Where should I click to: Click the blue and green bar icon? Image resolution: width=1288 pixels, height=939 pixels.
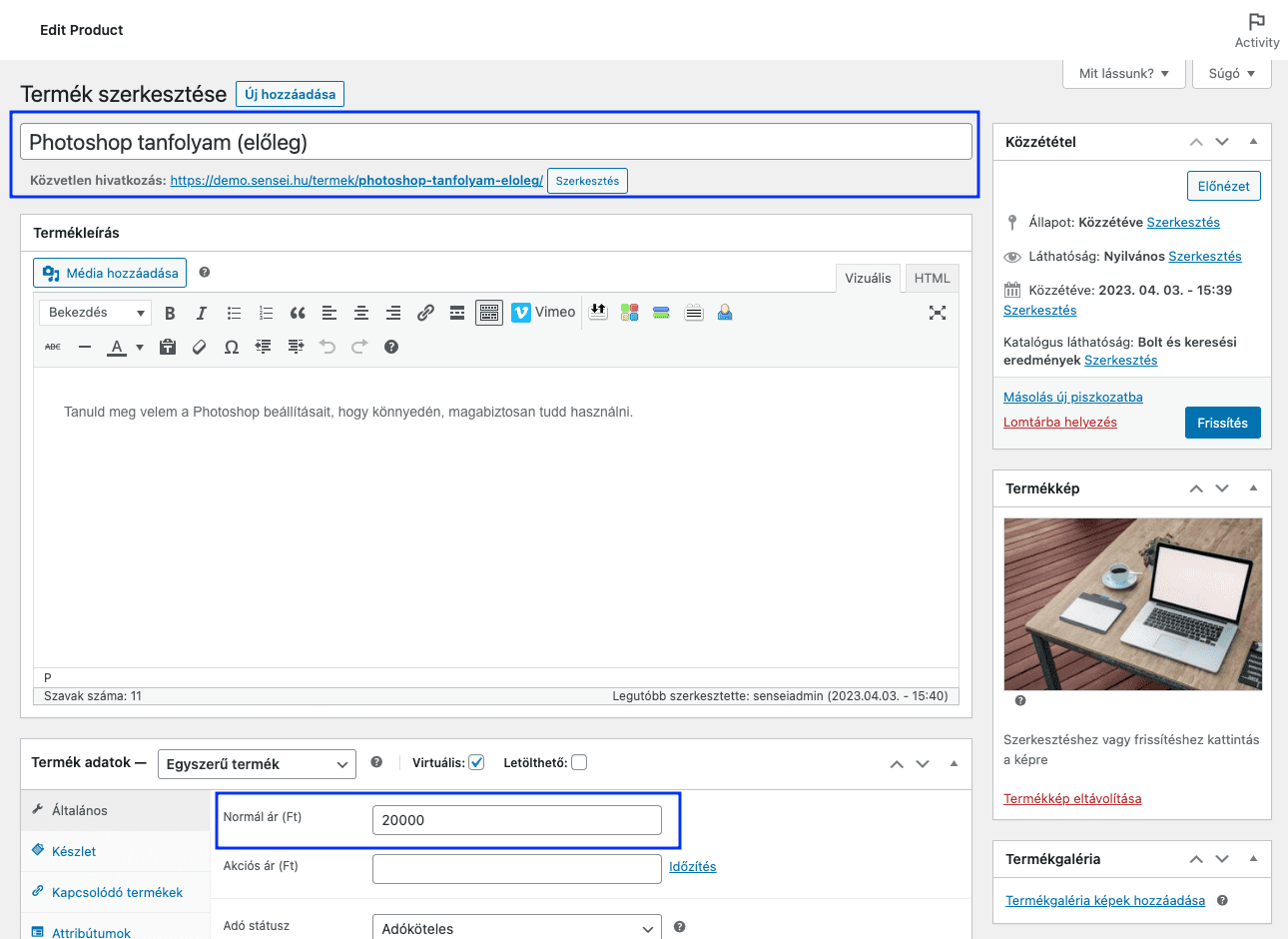point(661,313)
